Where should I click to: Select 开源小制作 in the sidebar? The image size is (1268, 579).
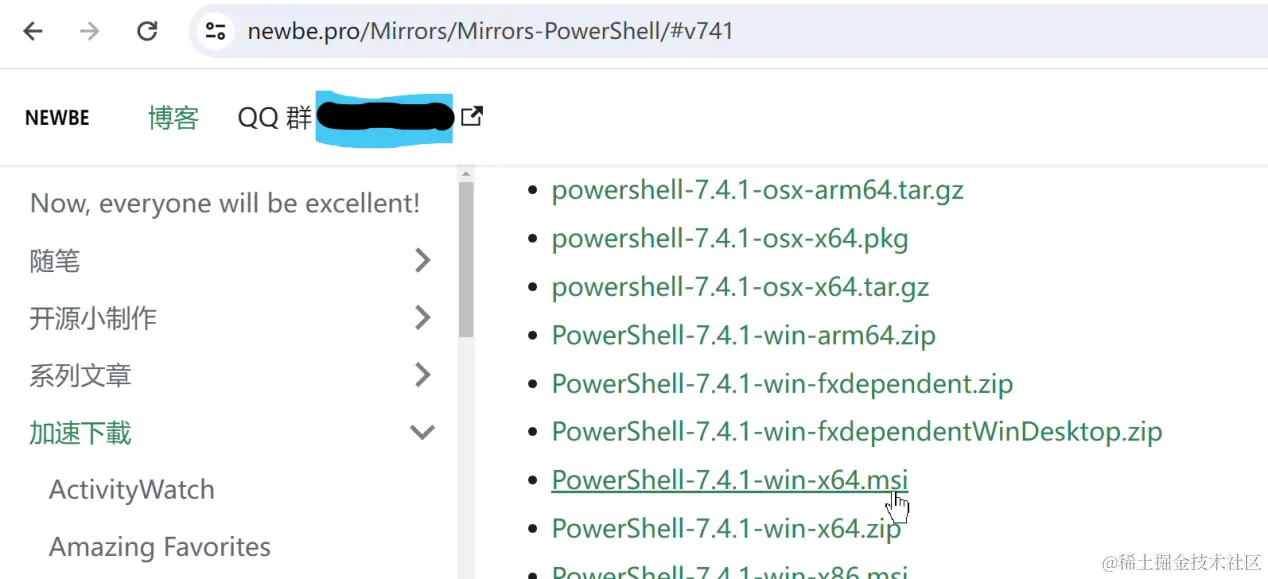click(93, 318)
